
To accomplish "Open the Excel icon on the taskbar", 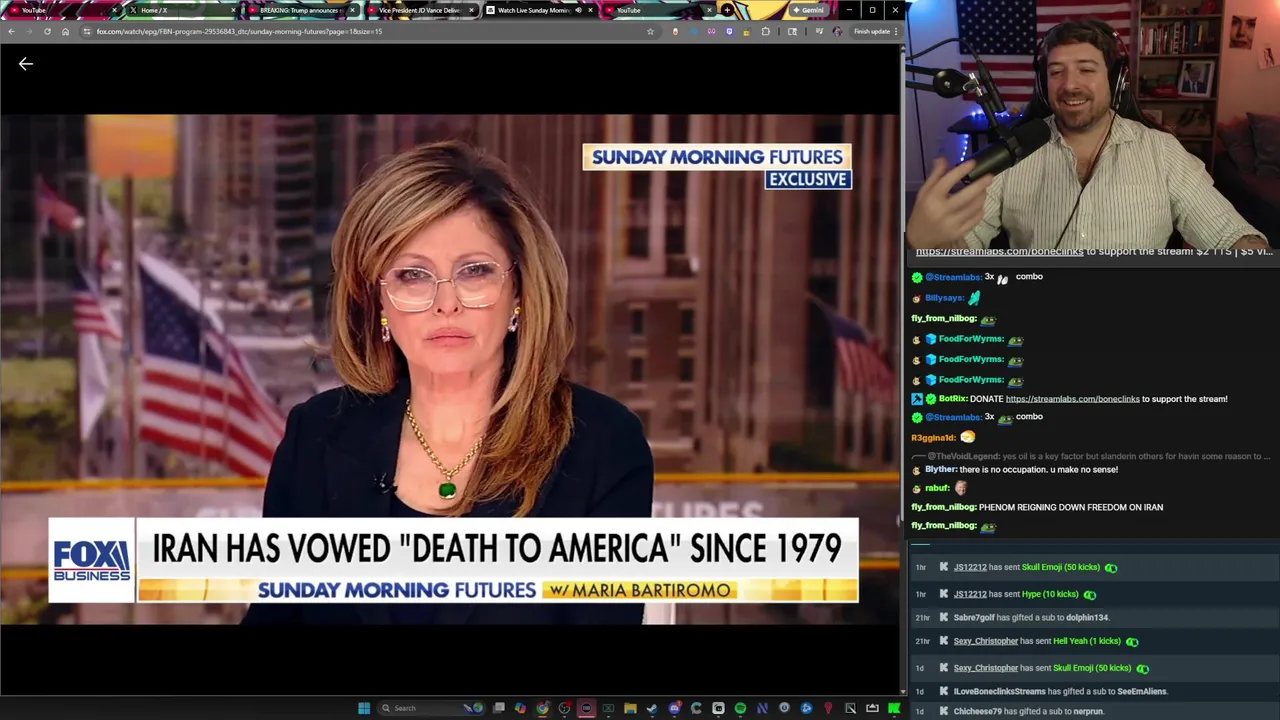I will click(x=608, y=708).
